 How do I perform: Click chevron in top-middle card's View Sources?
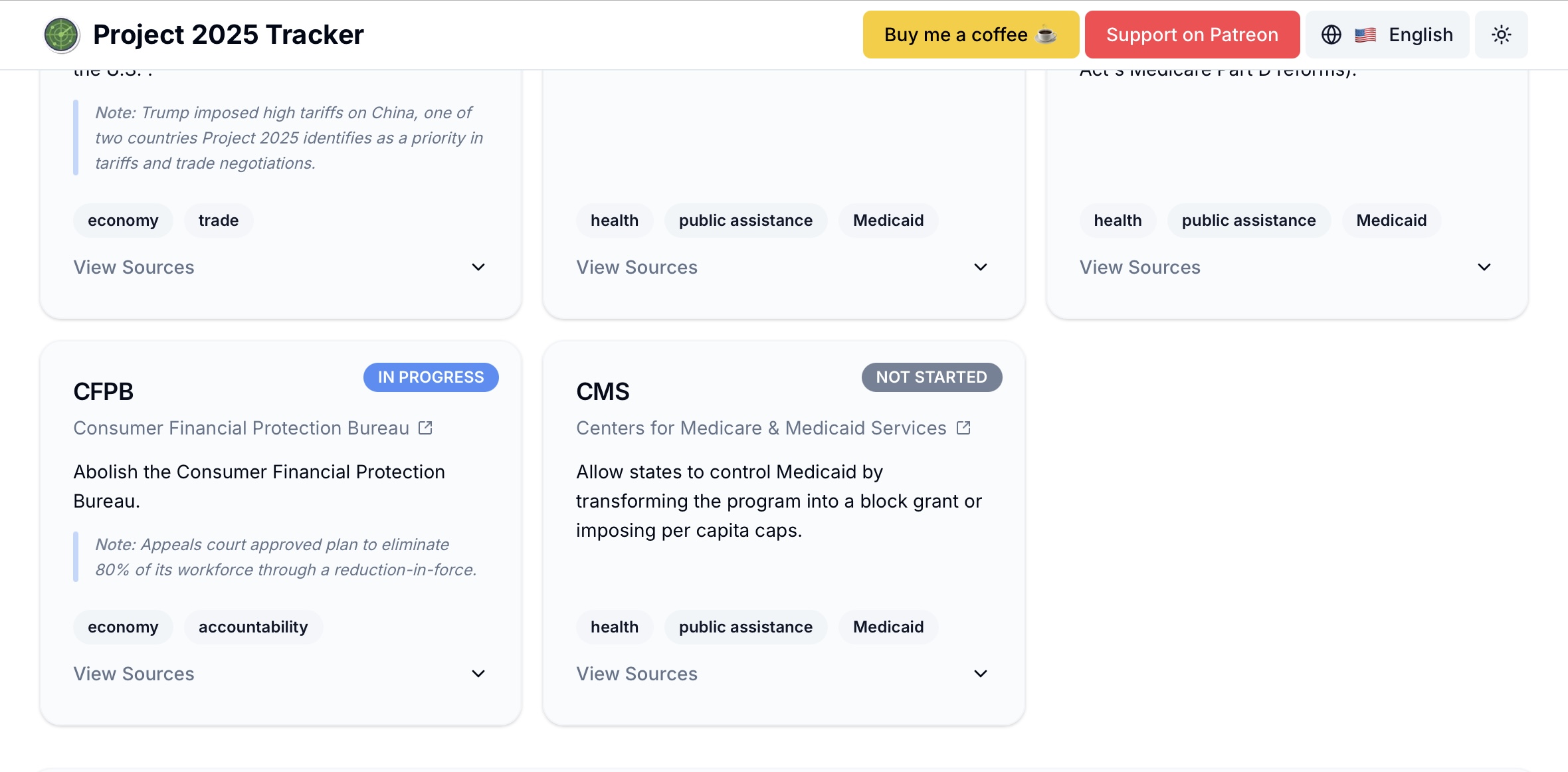pyautogui.click(x=980, y=267)
